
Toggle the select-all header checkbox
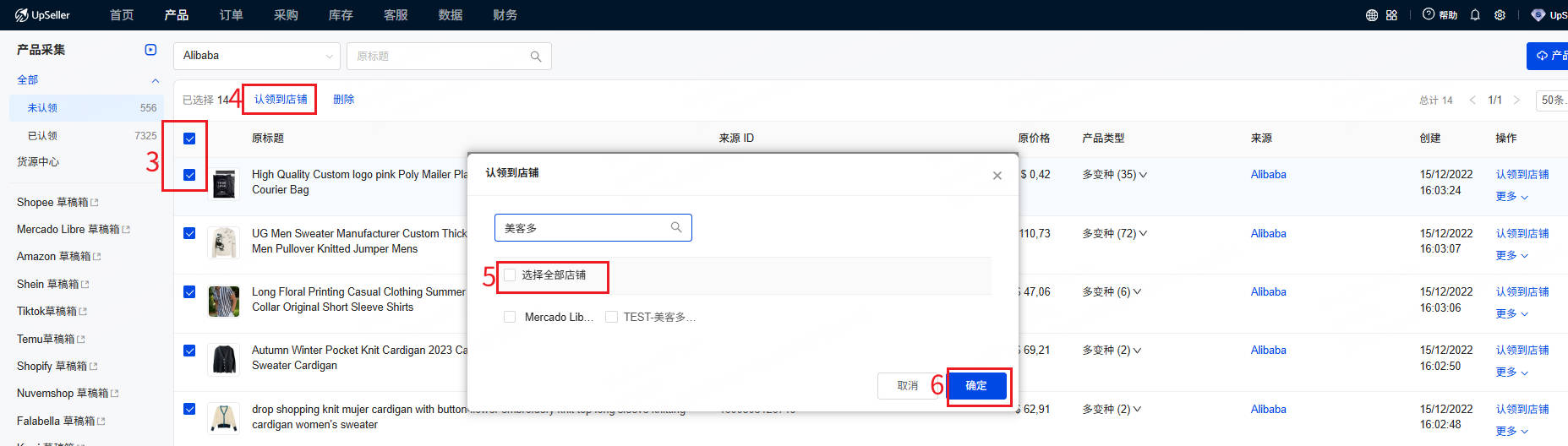coord(189,139)
